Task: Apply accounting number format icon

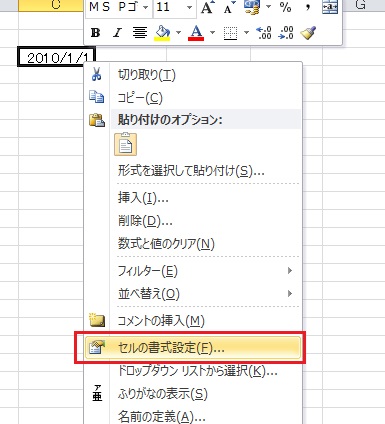Action: (251, 7)
